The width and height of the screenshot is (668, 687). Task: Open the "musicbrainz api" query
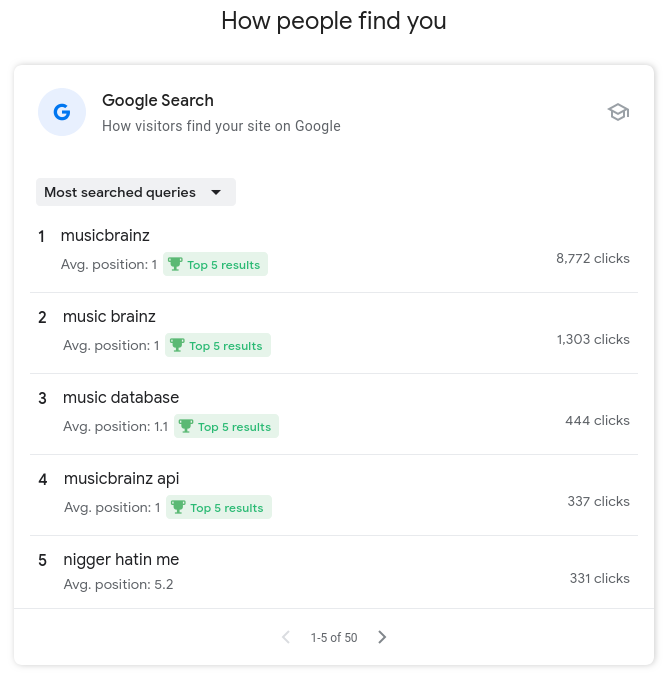[121, 479]
